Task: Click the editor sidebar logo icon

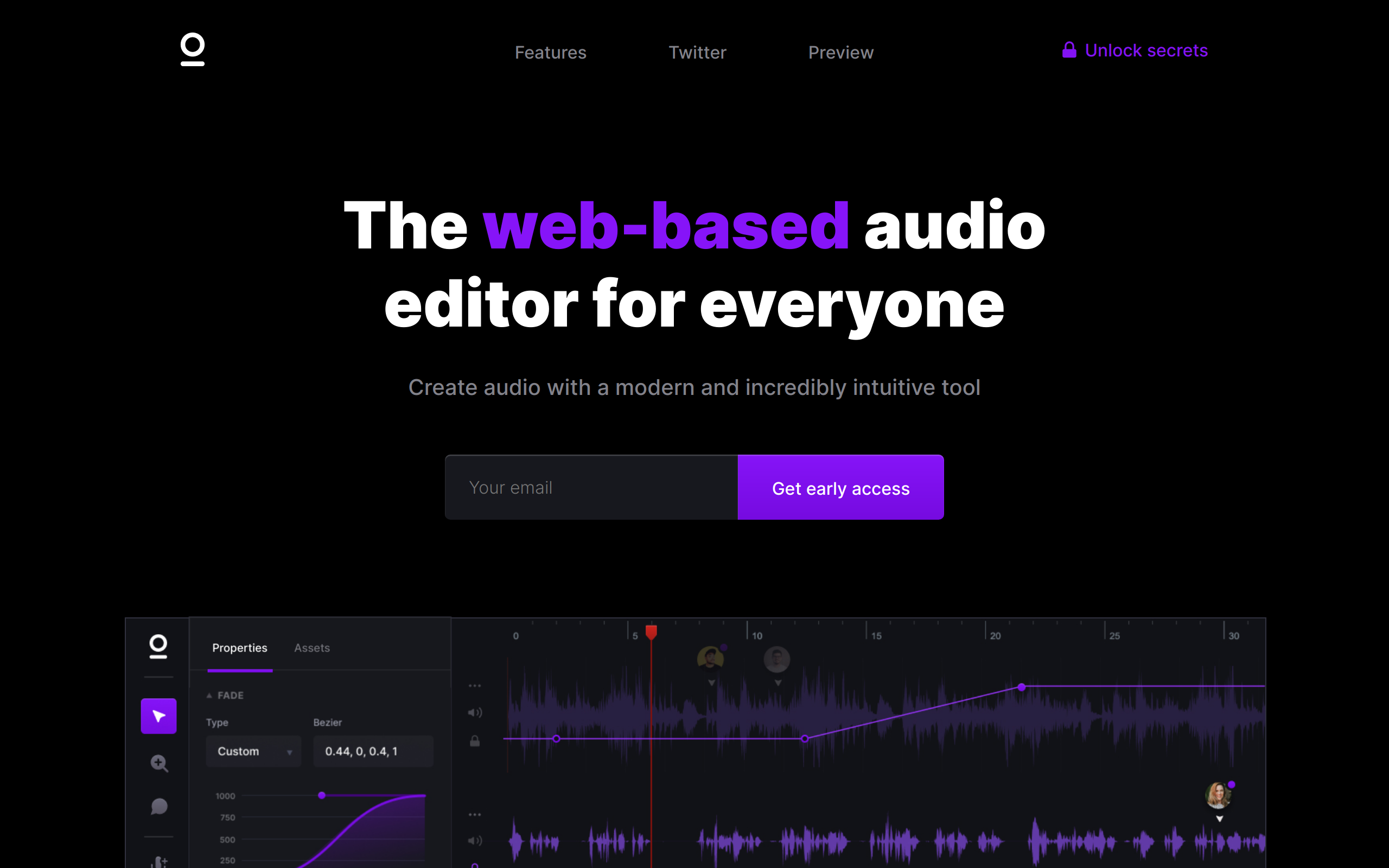Action: pyautogui.click(x=158, y=647)
